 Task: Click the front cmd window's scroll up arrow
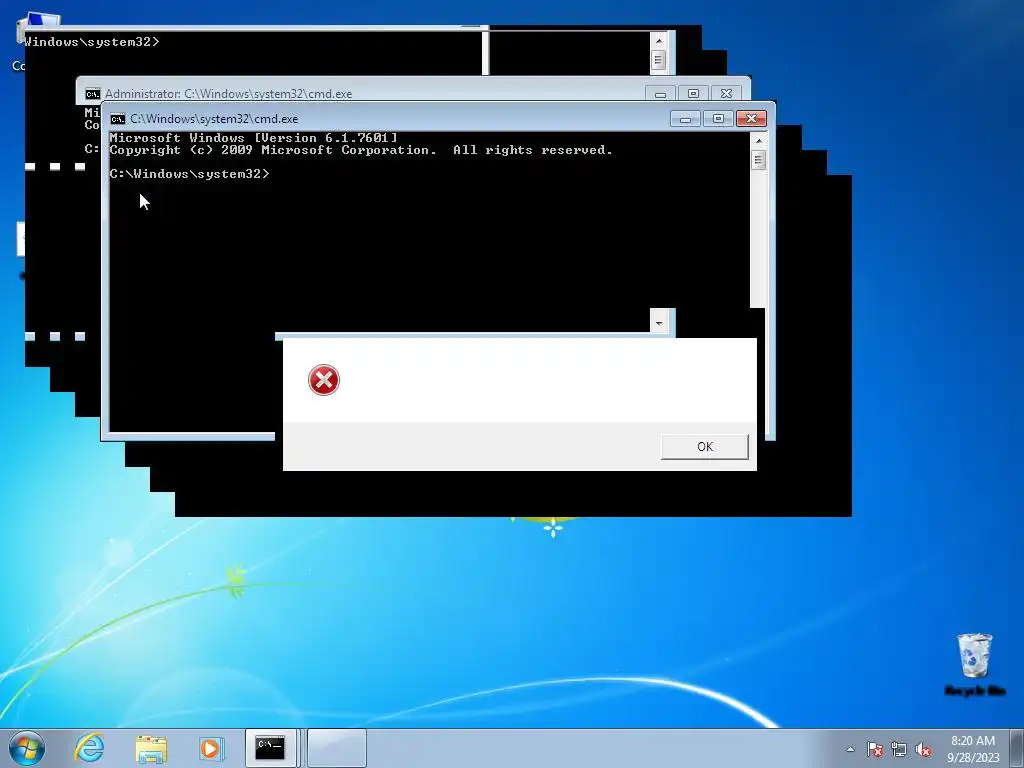[x=758, y=141]
